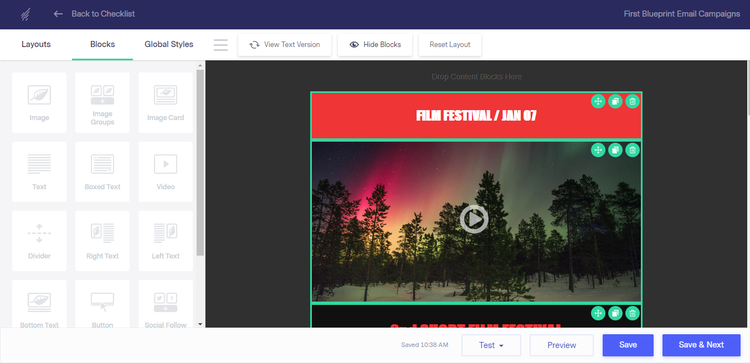This screenshot has width=750, height=363.
Task: Delete the Film Festival header block
Action: 632,101
